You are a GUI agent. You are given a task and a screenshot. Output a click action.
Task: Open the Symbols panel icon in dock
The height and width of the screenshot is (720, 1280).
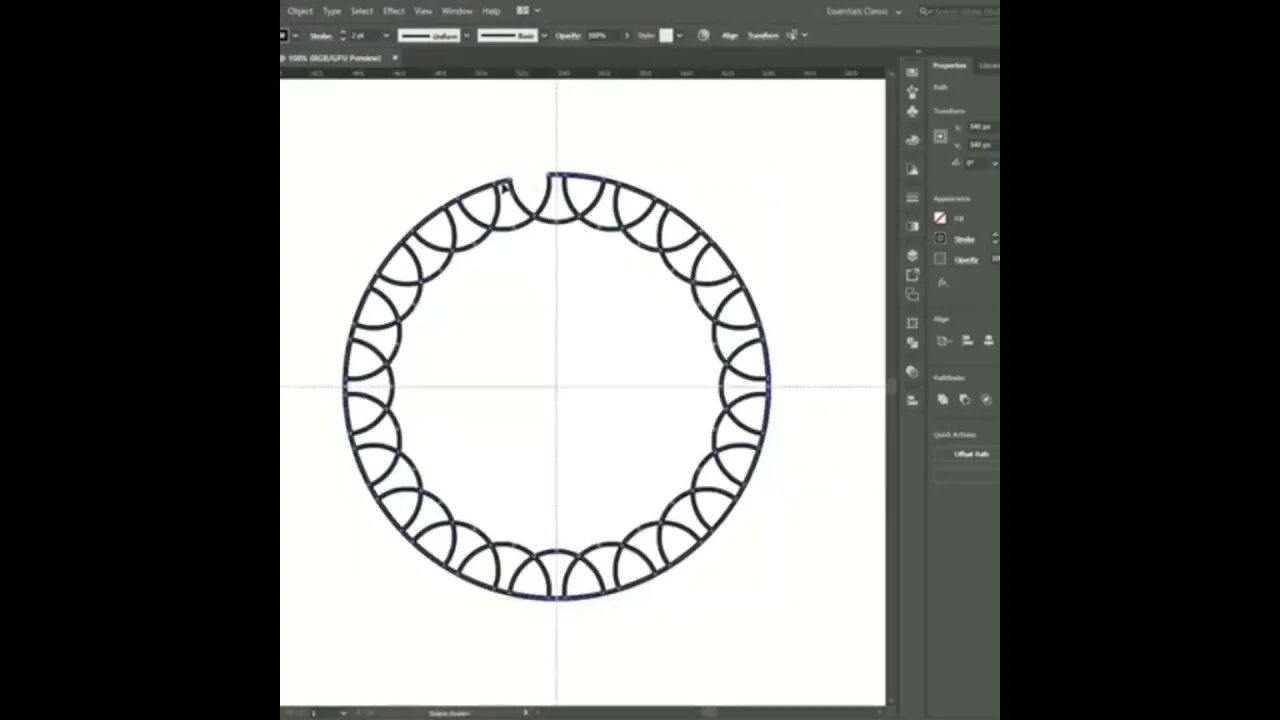click(912, 111)
